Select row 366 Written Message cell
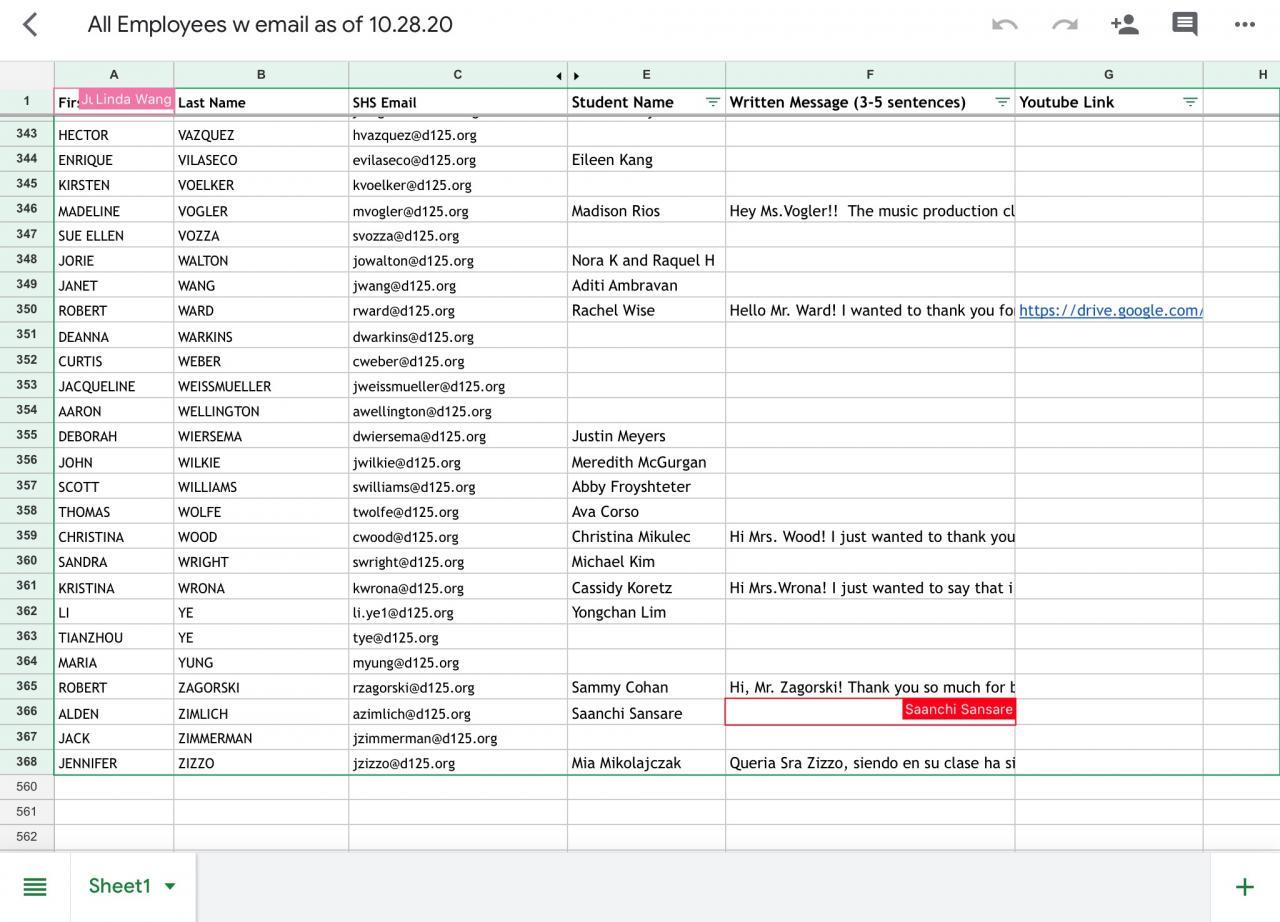The height and width of the screenshot is (922, 1280). [x=812, y=713]
